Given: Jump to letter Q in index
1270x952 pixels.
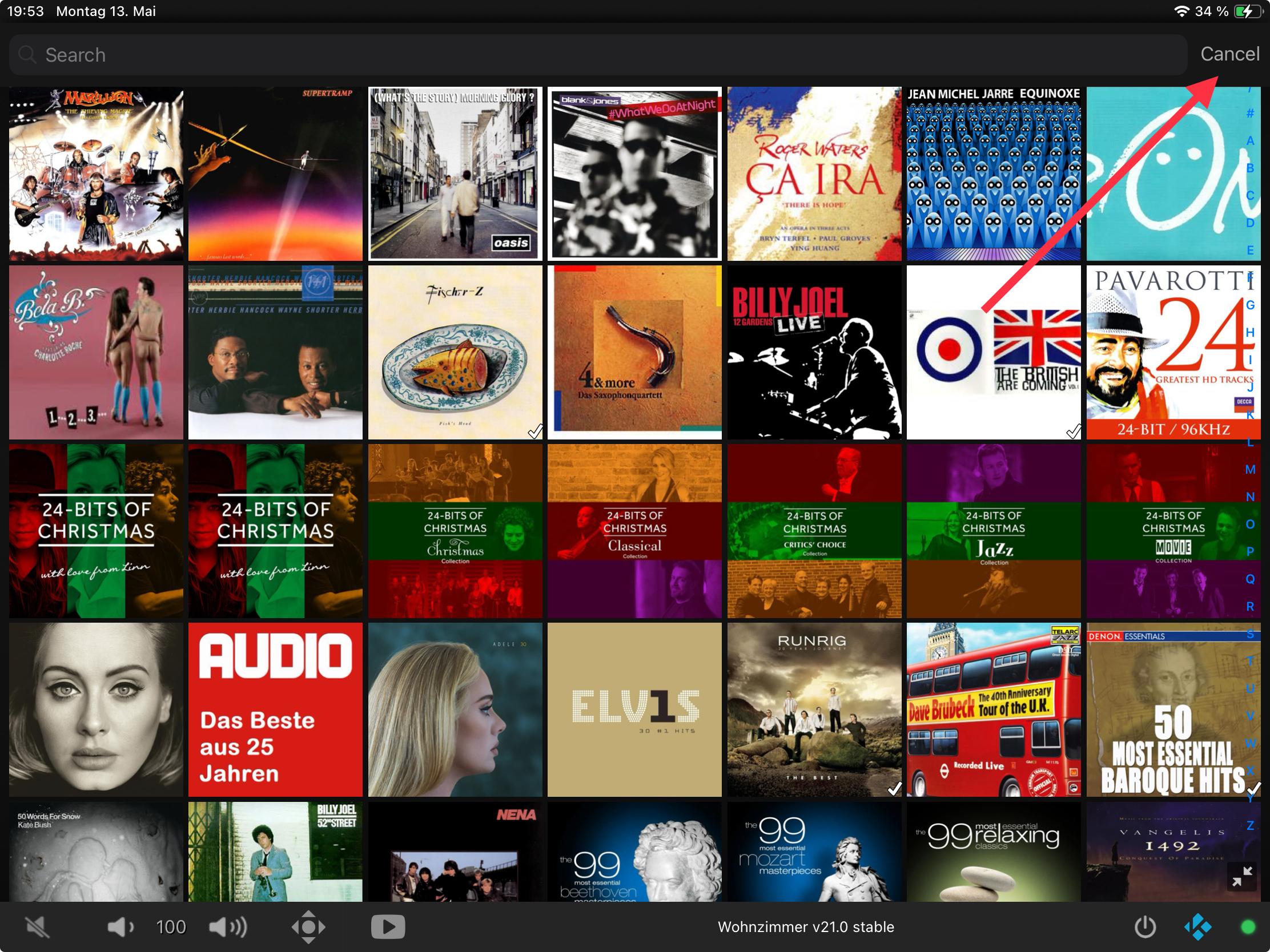Looking at the screenshot, I should click(1250, 579).
